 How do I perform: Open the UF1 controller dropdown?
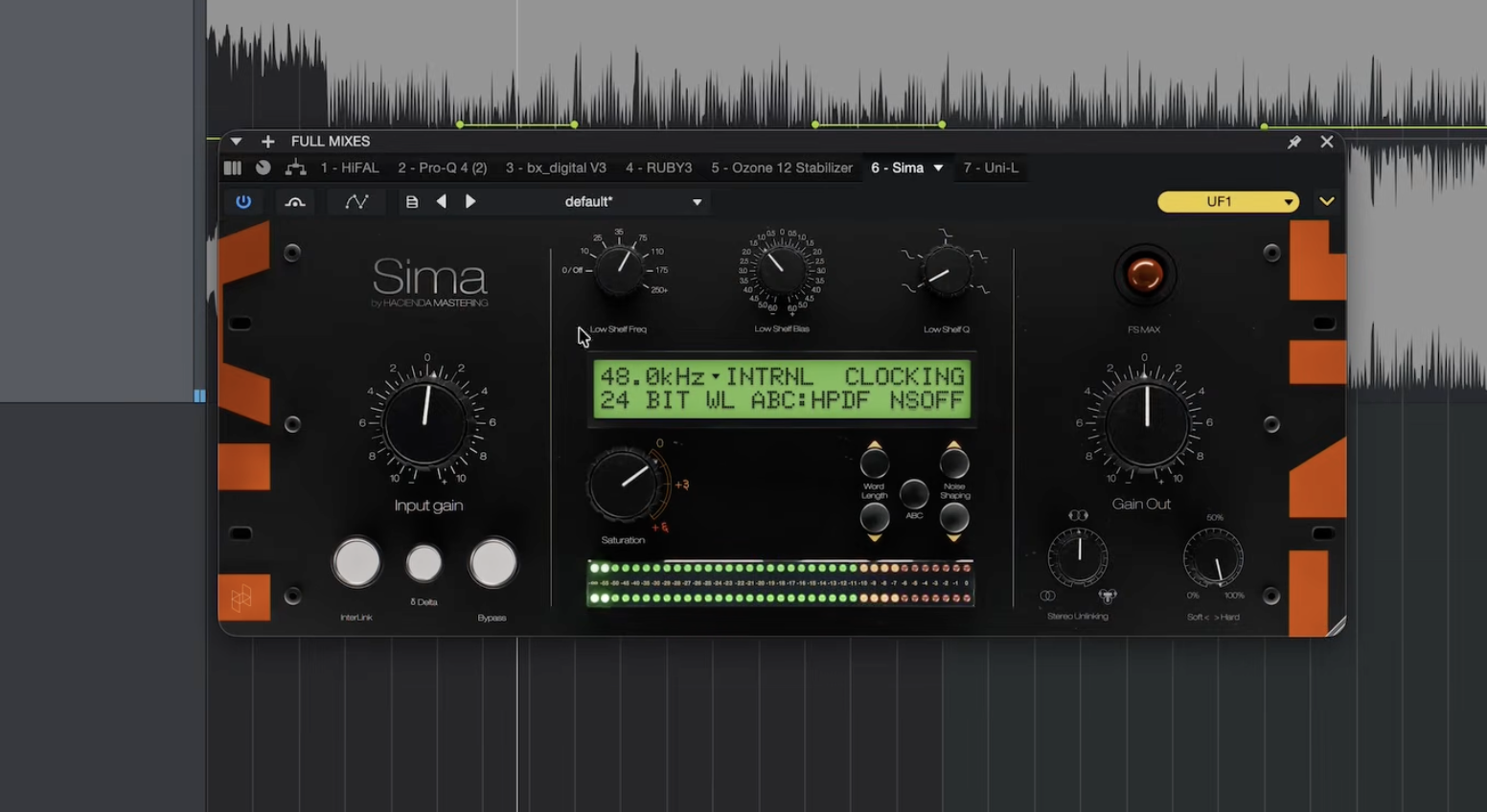pyautogui.click(x=1228, y=202)
